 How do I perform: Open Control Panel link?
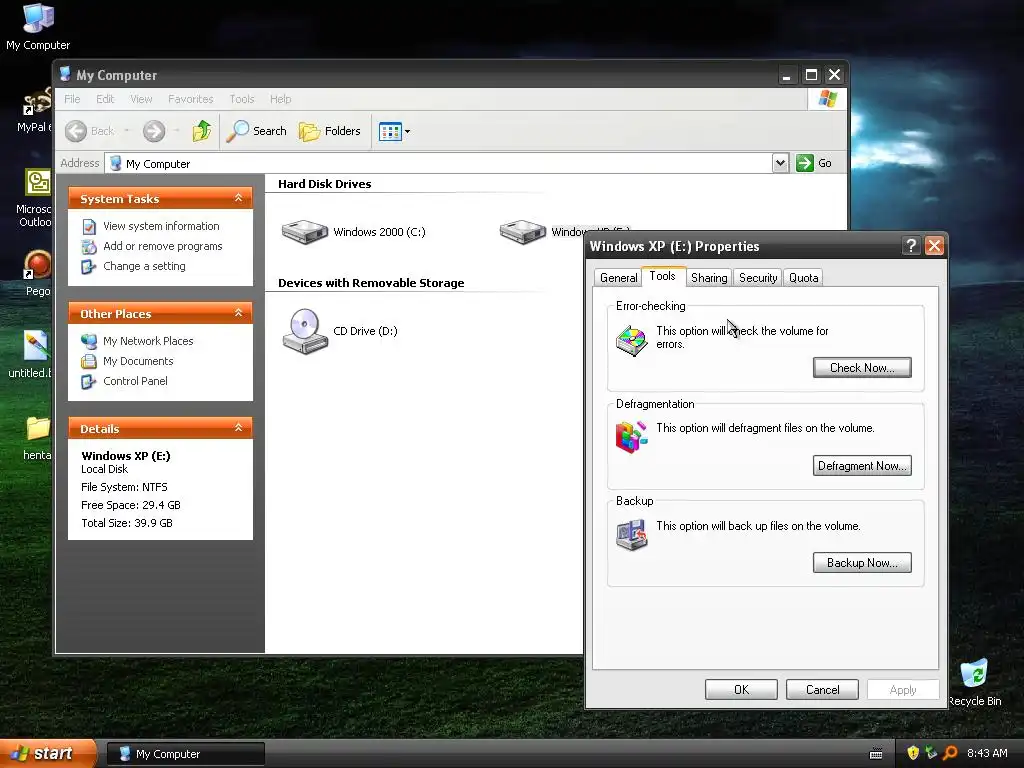[x=135, y=381]
